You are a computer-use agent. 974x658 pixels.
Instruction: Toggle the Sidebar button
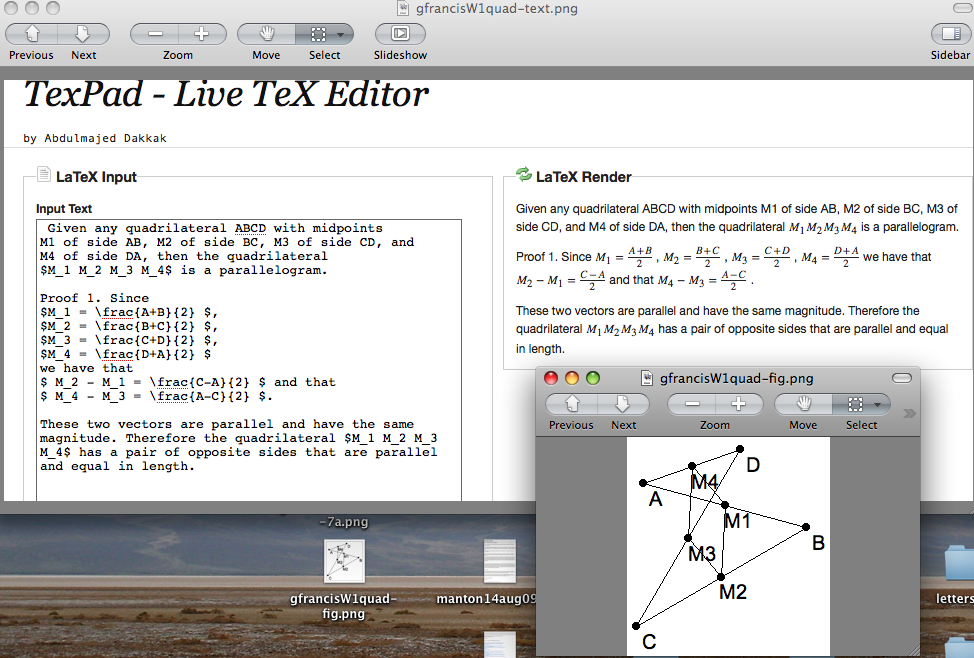tap(950, 33)
